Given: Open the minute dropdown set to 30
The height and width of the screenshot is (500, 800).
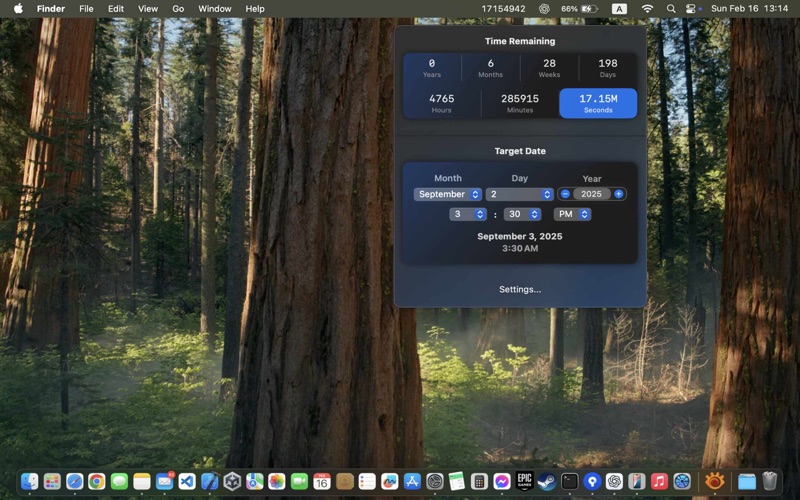Looking at the screenshot, I should click(522, 214).
